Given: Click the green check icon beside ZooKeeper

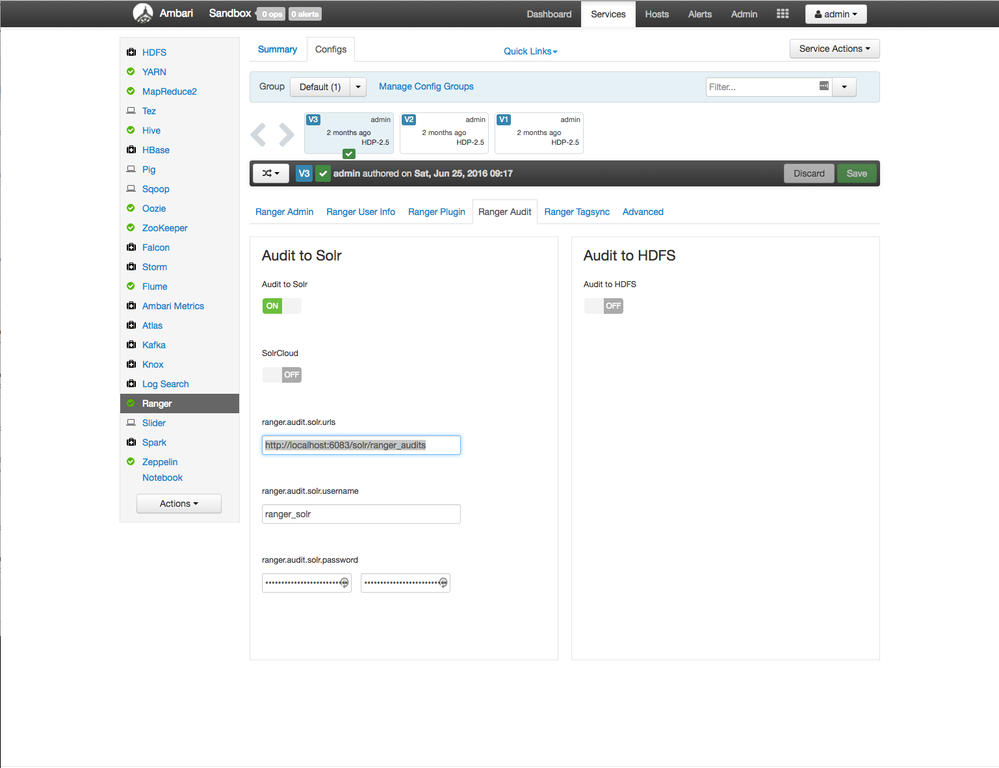Looking at the screenshot, I should click(130, 227).
